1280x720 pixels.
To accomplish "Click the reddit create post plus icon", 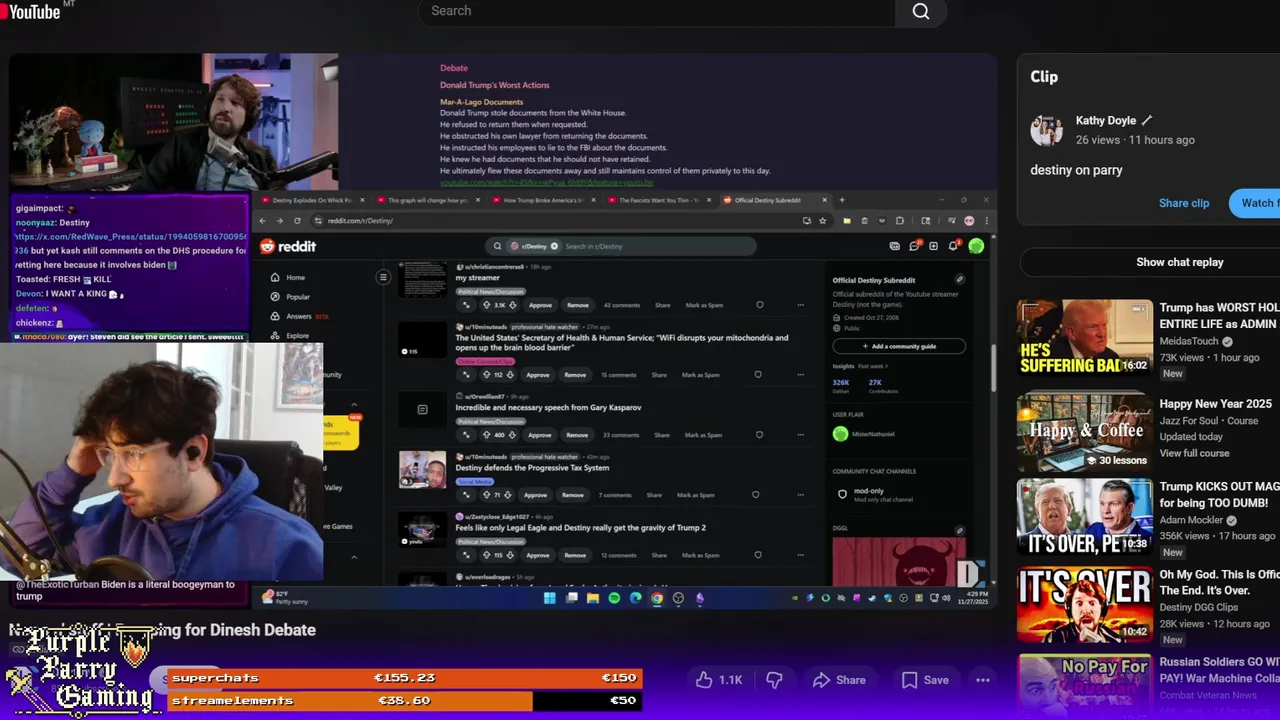I will point(933,246).
